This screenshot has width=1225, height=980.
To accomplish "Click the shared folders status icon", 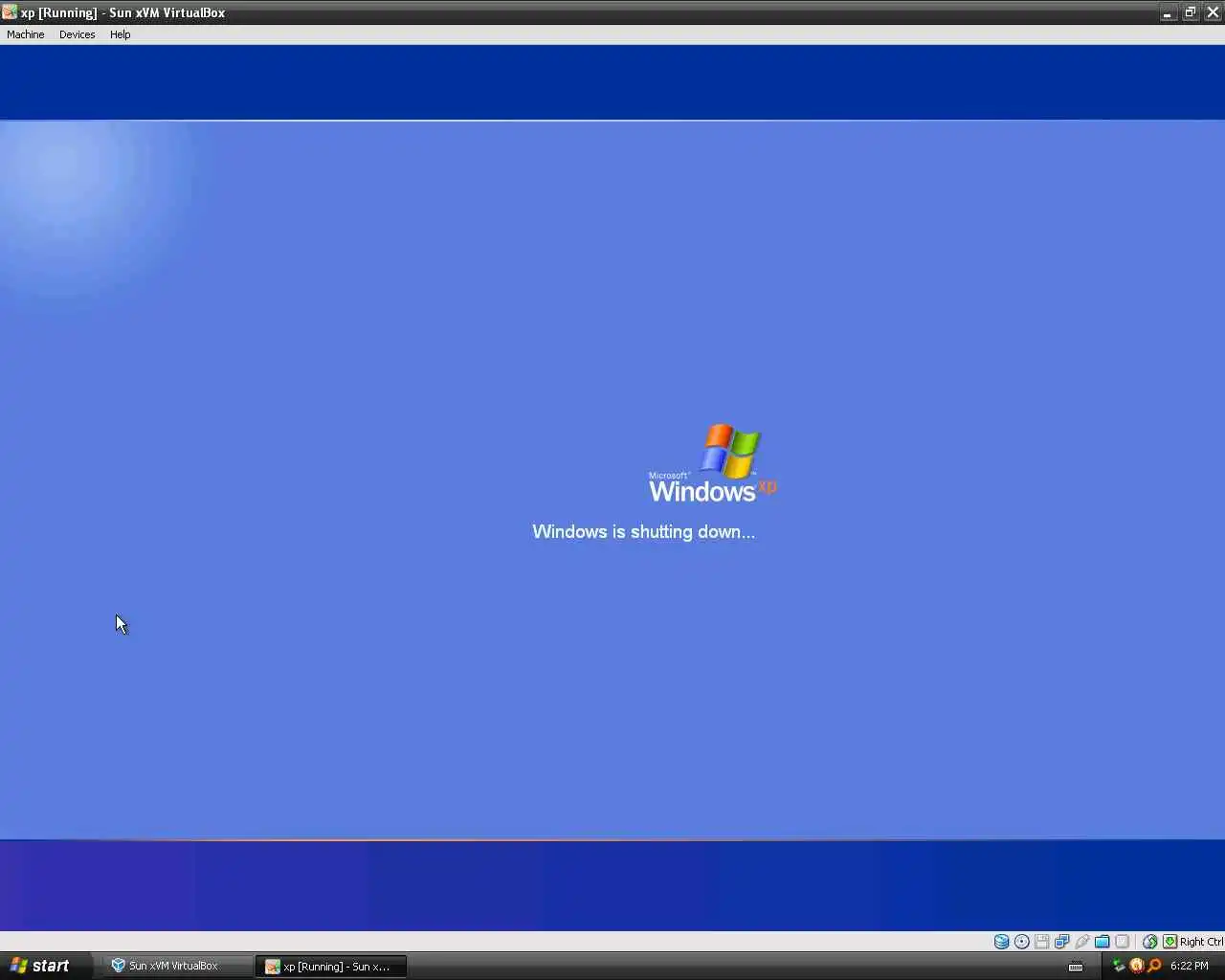I will pyautogui.click(x=1102, y=942).
